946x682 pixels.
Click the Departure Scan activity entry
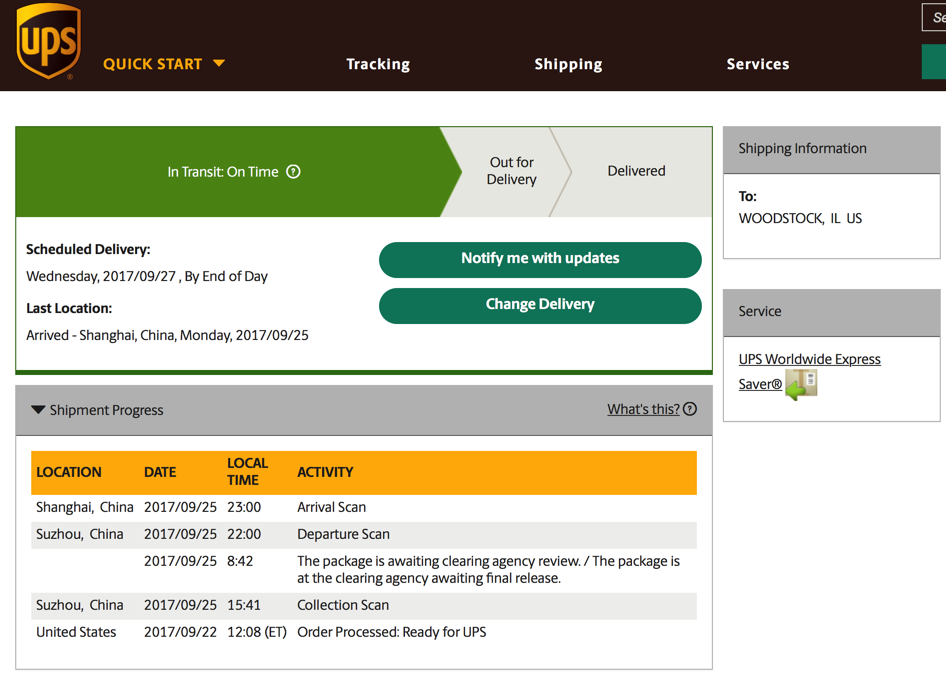[x=343, y=534]
